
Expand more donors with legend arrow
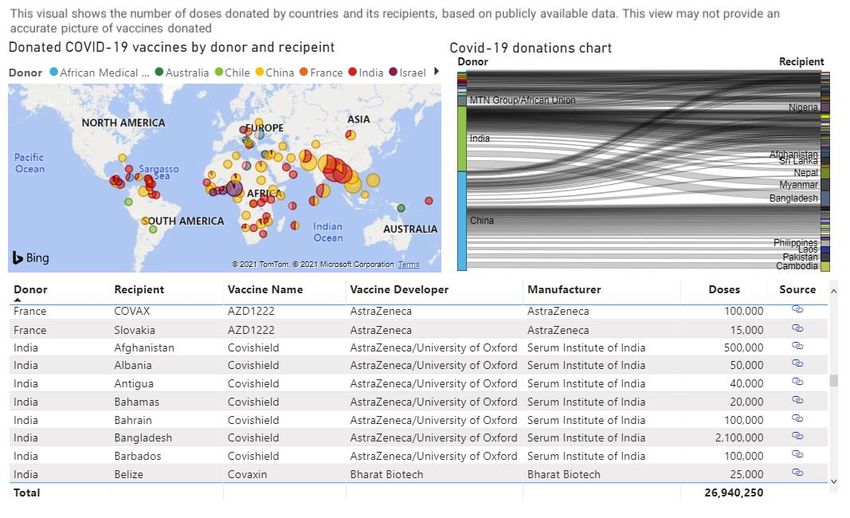436,72
